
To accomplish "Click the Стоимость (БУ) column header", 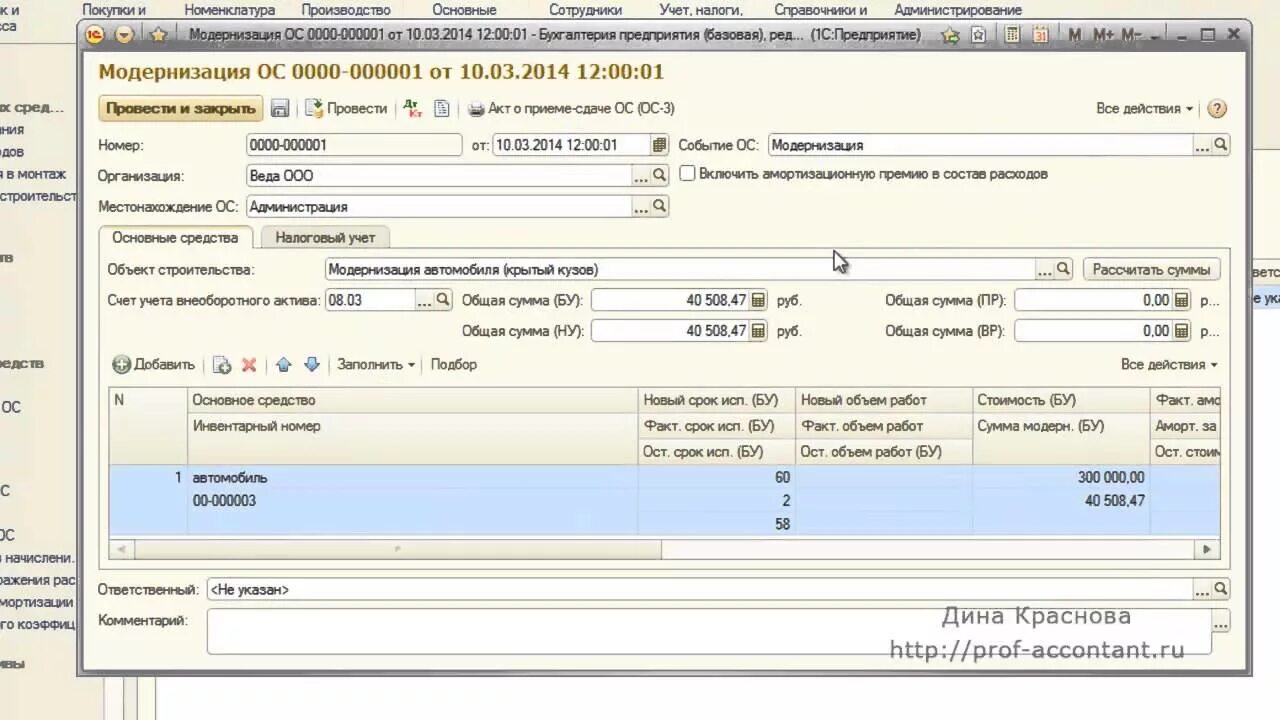I will (1061, 400).
